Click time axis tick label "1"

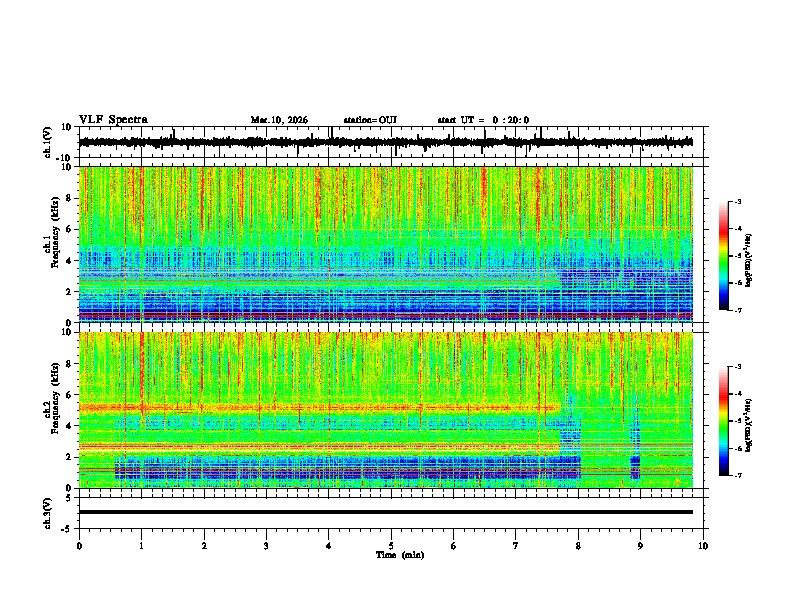pyautogui.click(x=141, y=546)
